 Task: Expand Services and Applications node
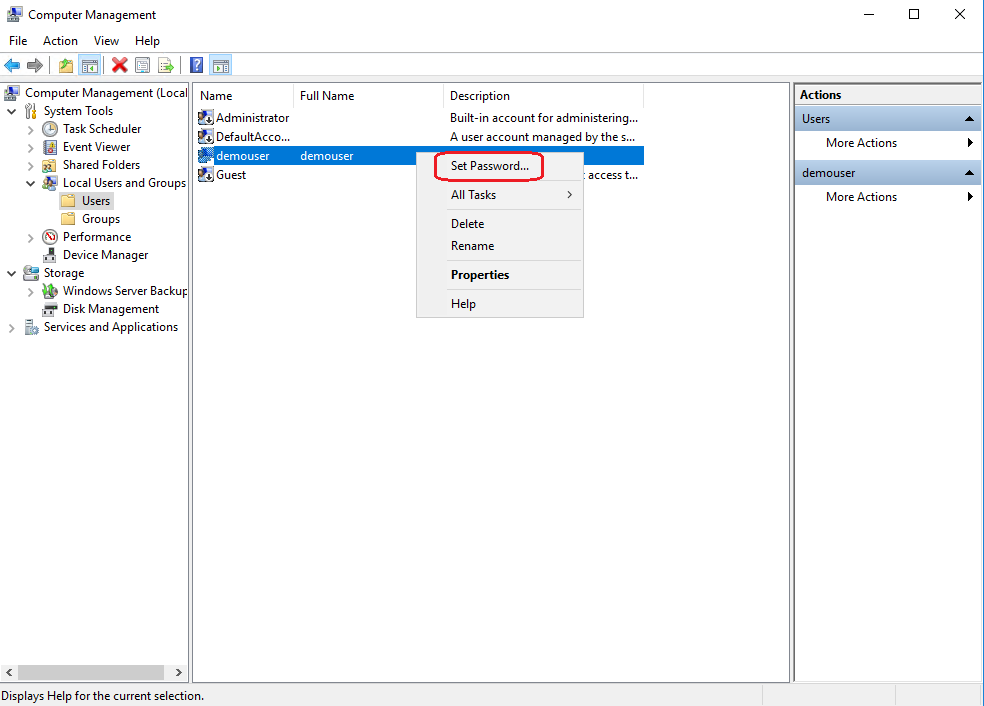(x=11, y=328)
